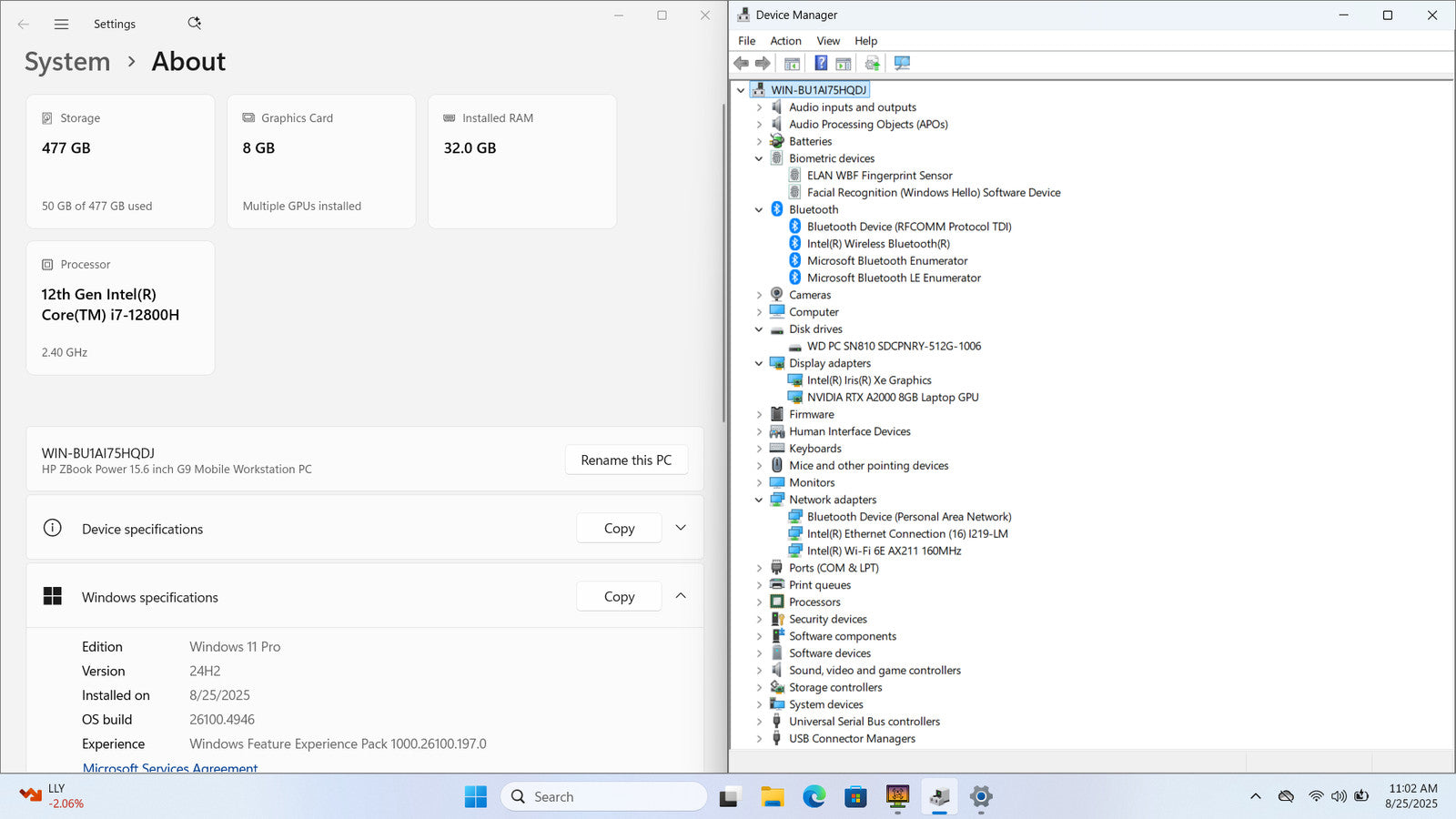Open Microsoft Store from the taskbar
Viewport: 1456px width, 819px height.
pos(855,796)
